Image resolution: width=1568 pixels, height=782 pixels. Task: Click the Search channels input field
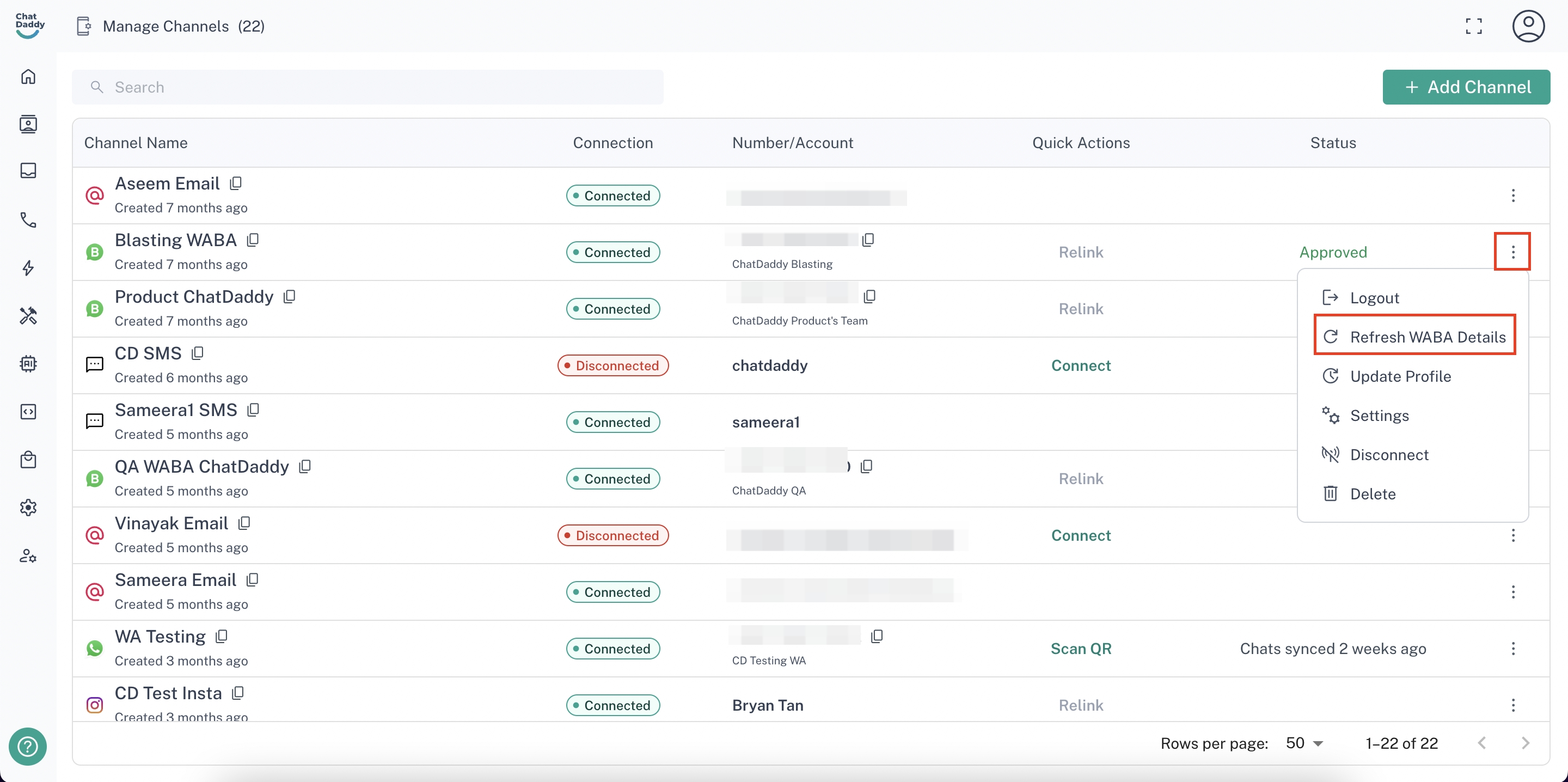pos(367,87)
